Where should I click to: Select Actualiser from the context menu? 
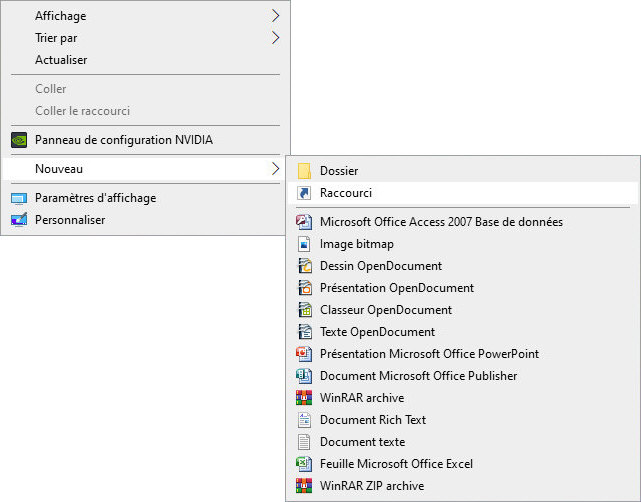coord(61,60)
